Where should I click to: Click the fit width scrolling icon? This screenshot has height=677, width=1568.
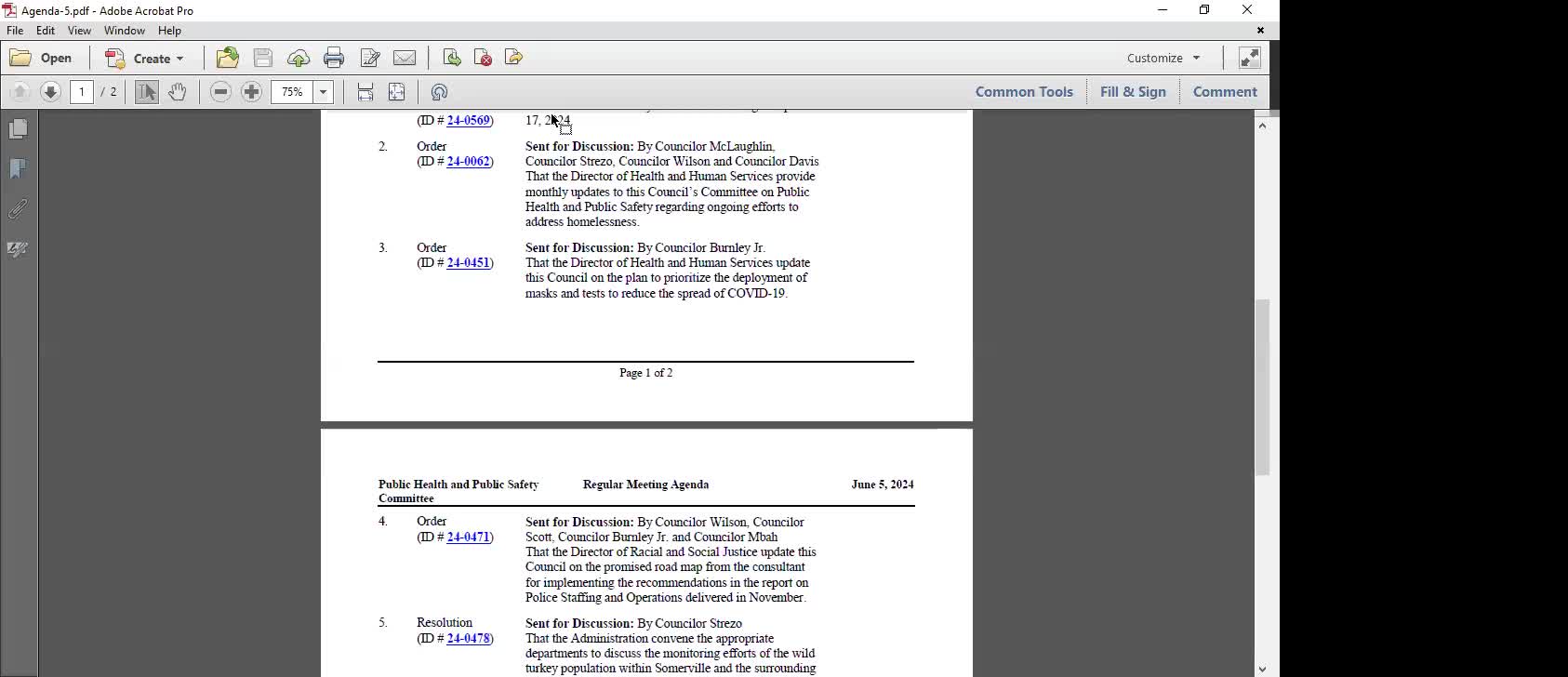[365, 91]
